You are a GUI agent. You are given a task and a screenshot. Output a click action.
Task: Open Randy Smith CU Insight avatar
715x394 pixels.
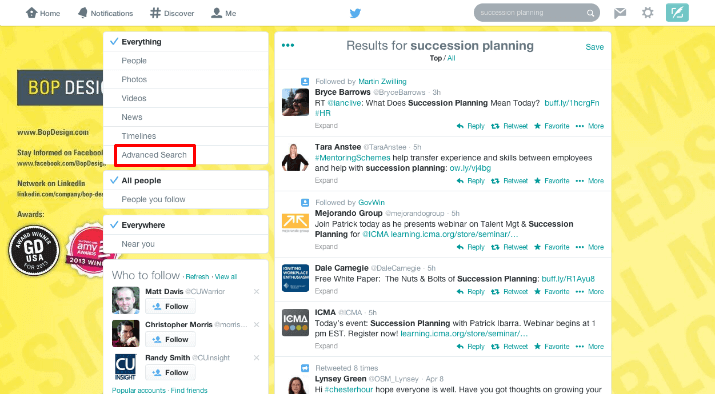[125, 367]
